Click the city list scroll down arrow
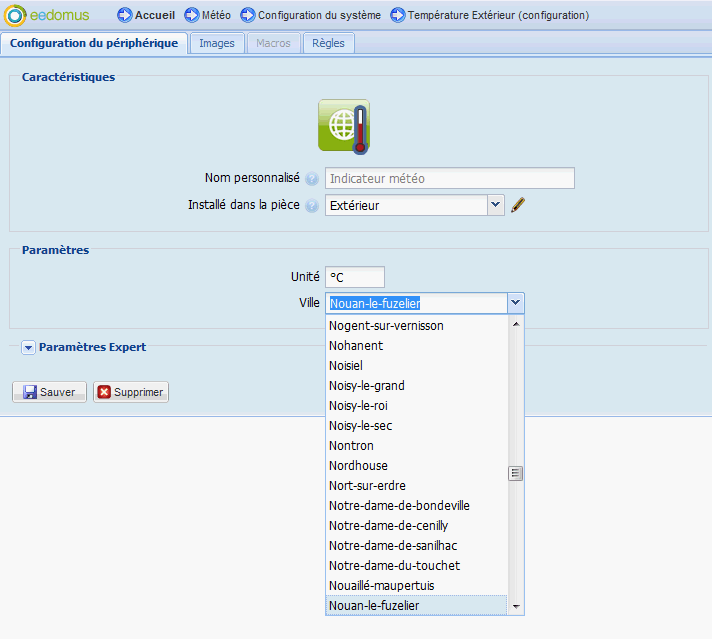 (516, 607)
